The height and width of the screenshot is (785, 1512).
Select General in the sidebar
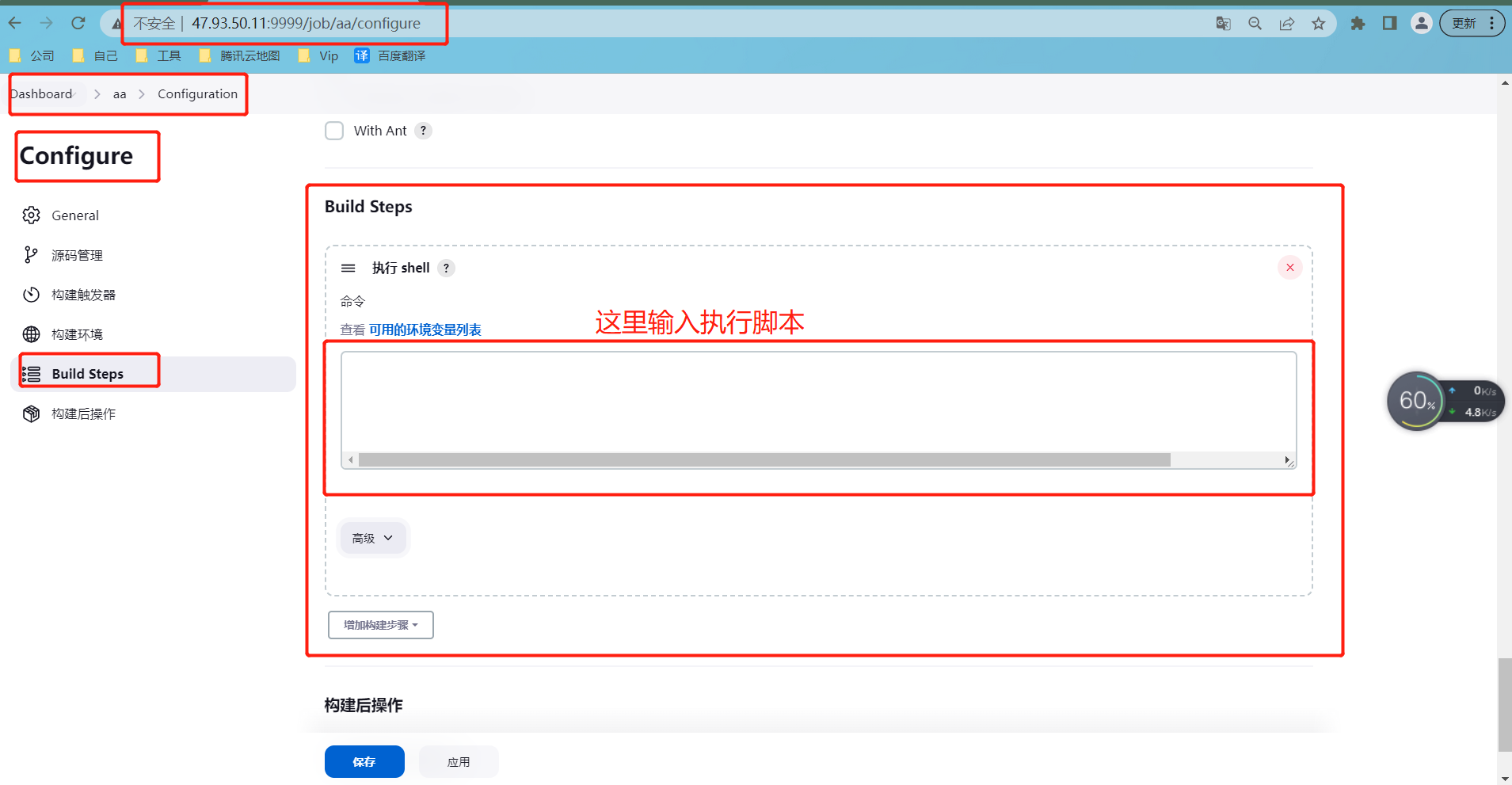154,215
